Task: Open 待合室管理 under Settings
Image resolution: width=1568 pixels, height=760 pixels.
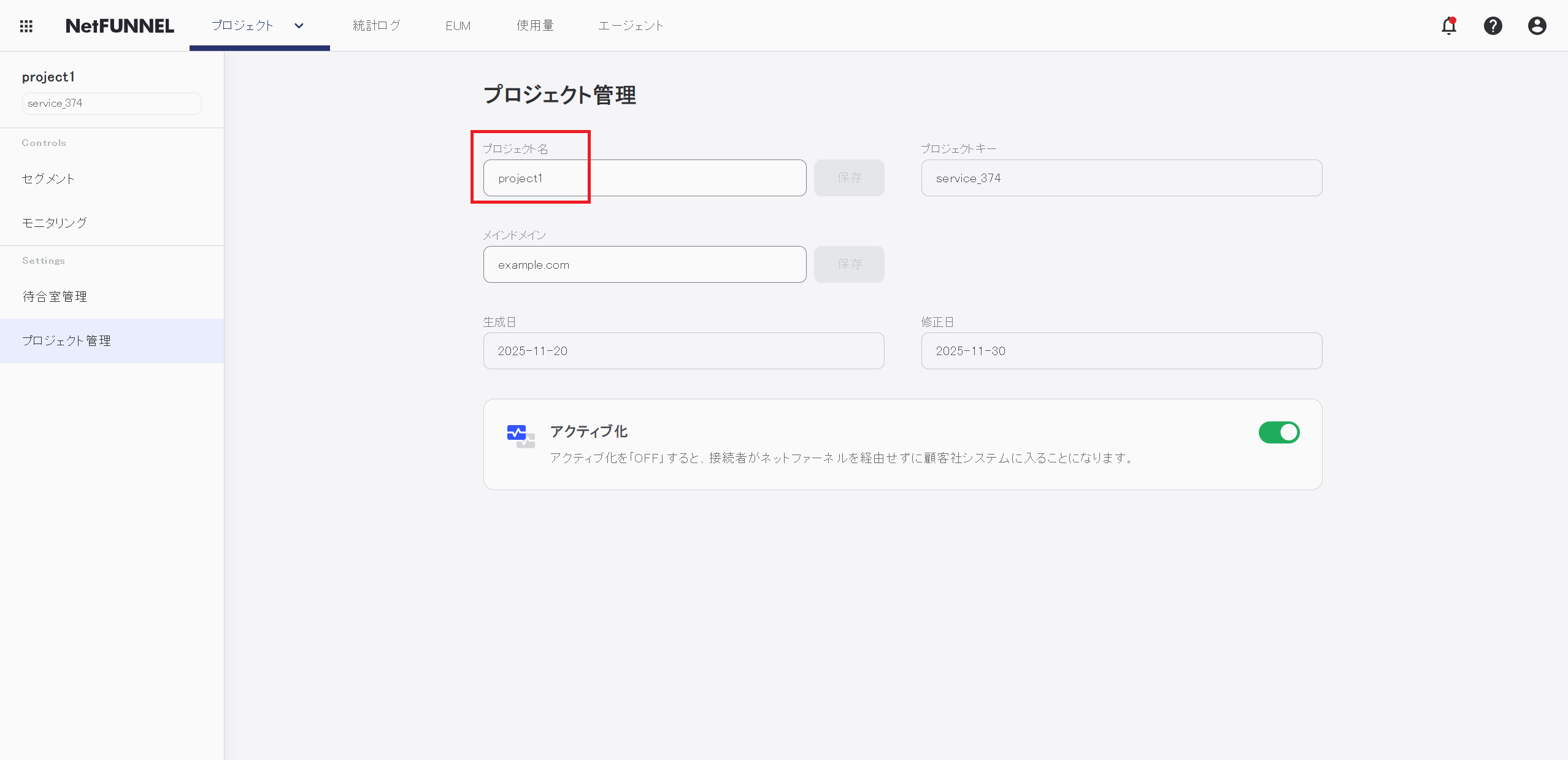Action: (x=55, y=296)
